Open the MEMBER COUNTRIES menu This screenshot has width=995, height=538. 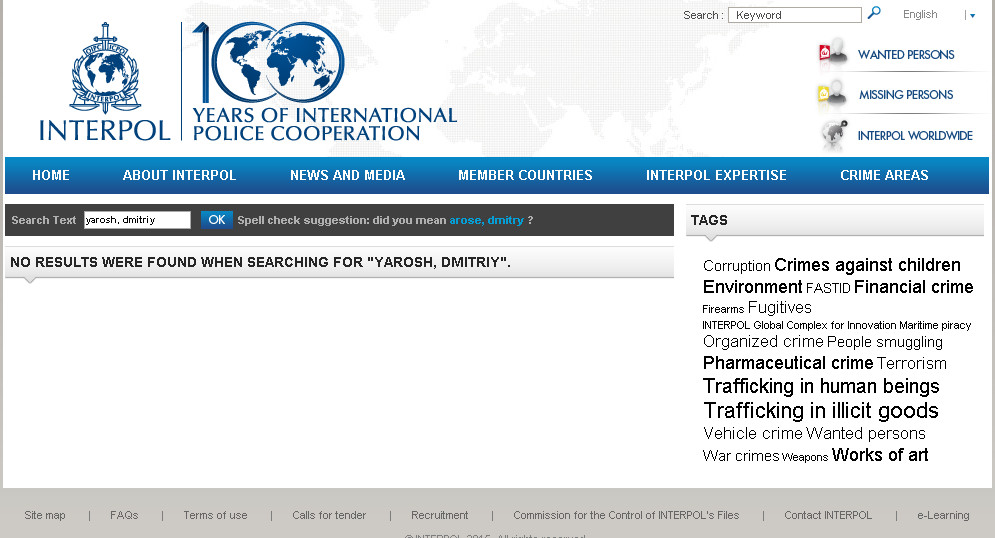(525, 175)
